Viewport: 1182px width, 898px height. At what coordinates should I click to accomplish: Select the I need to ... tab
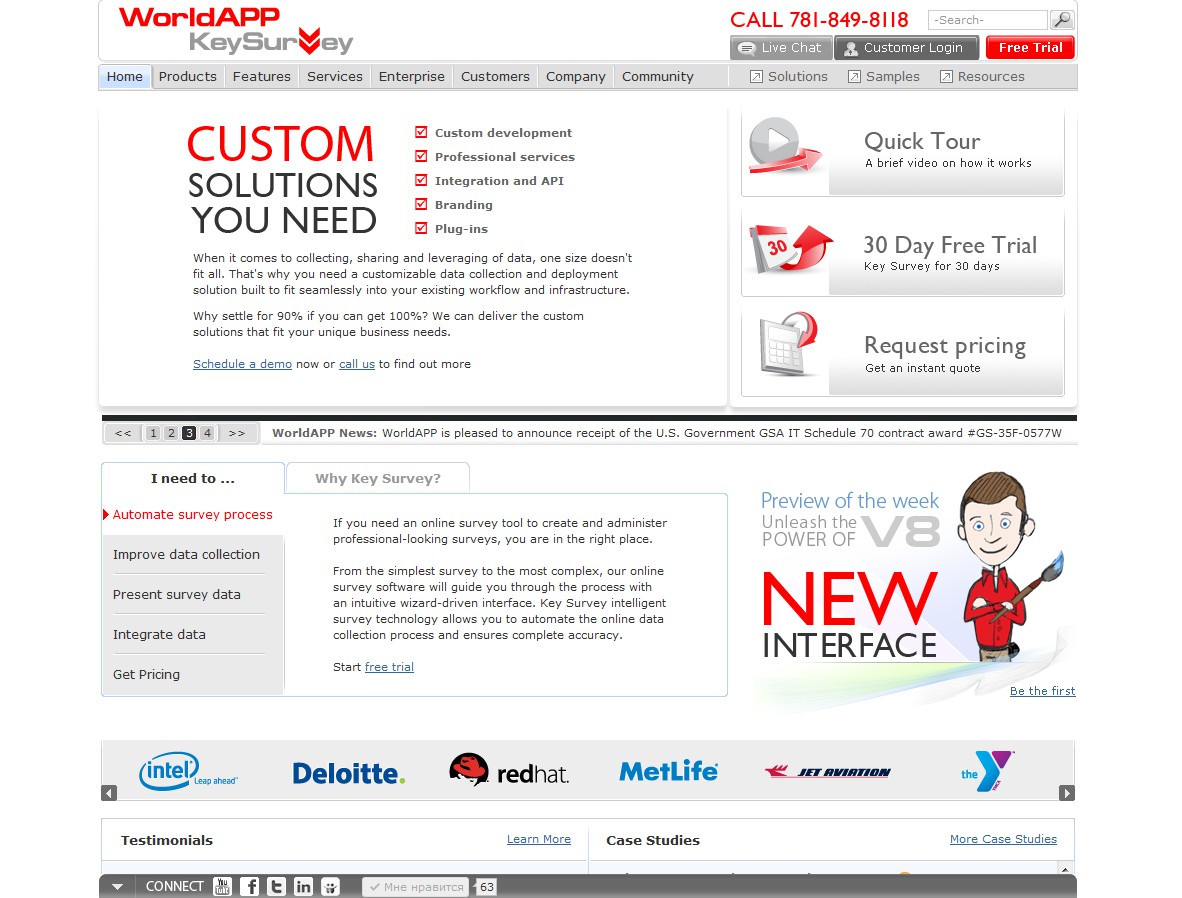[193, 478]
